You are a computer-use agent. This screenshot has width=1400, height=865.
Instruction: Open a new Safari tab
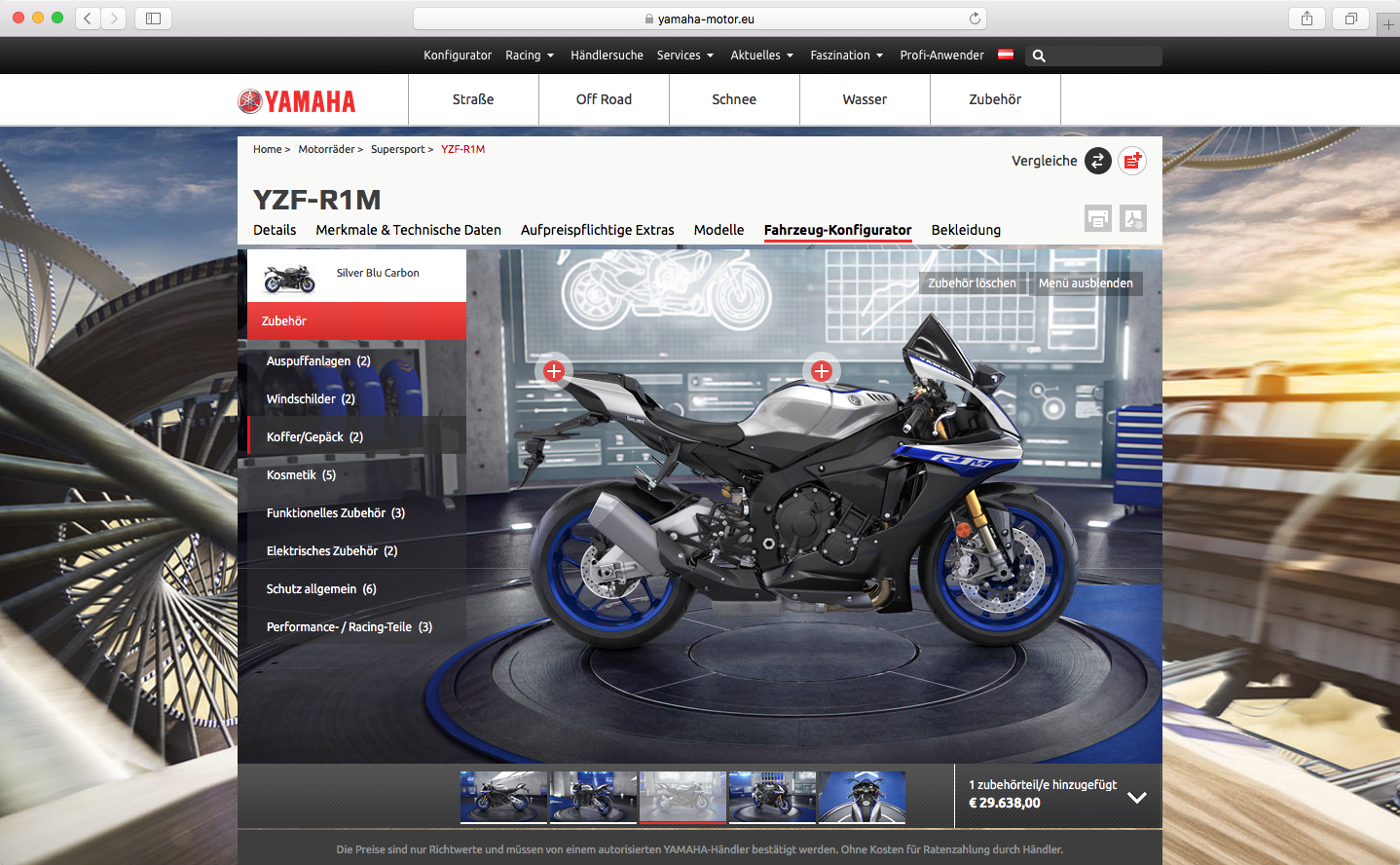(1388, 24)
